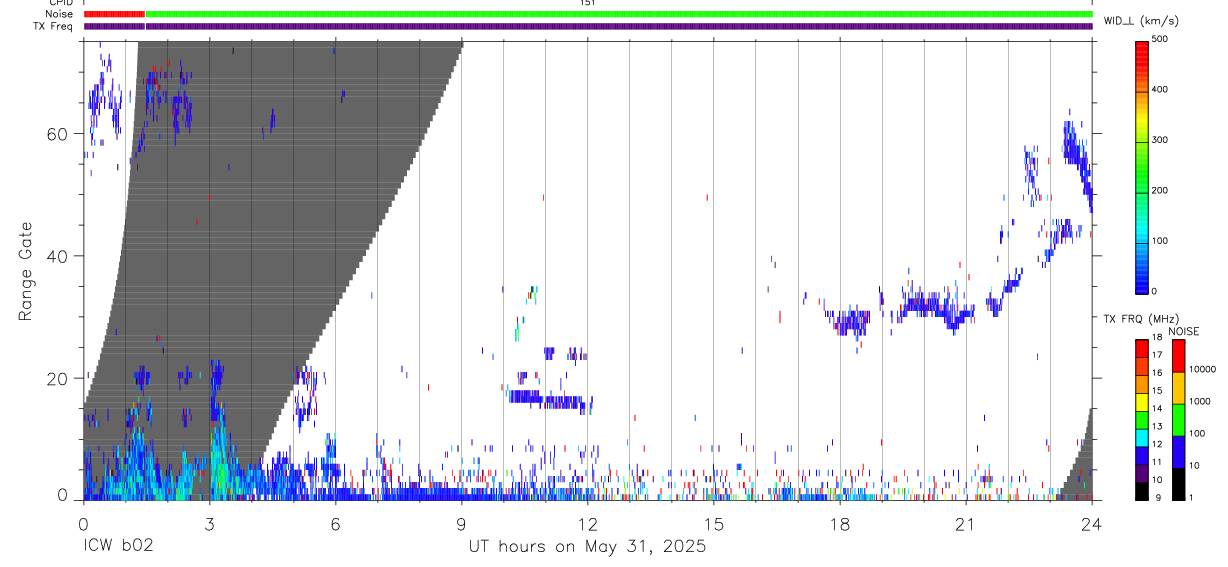Click the '40' tick on the Range Gate axis
This screenshot has width=1228, height=567.
coord(58,256)
